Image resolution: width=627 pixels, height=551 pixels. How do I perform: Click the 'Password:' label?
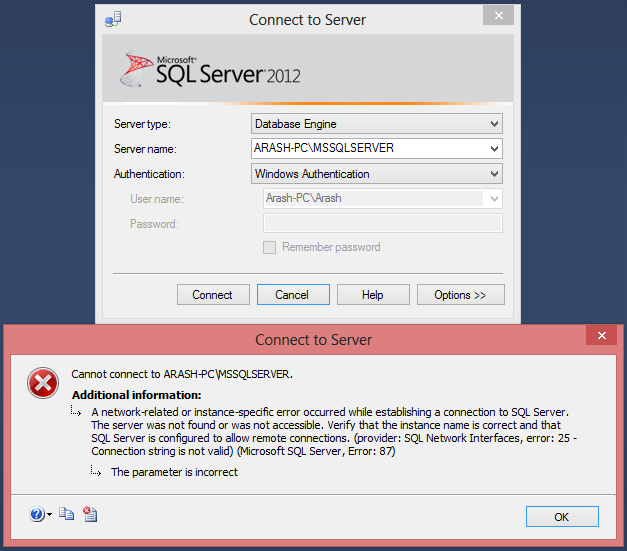154,224
